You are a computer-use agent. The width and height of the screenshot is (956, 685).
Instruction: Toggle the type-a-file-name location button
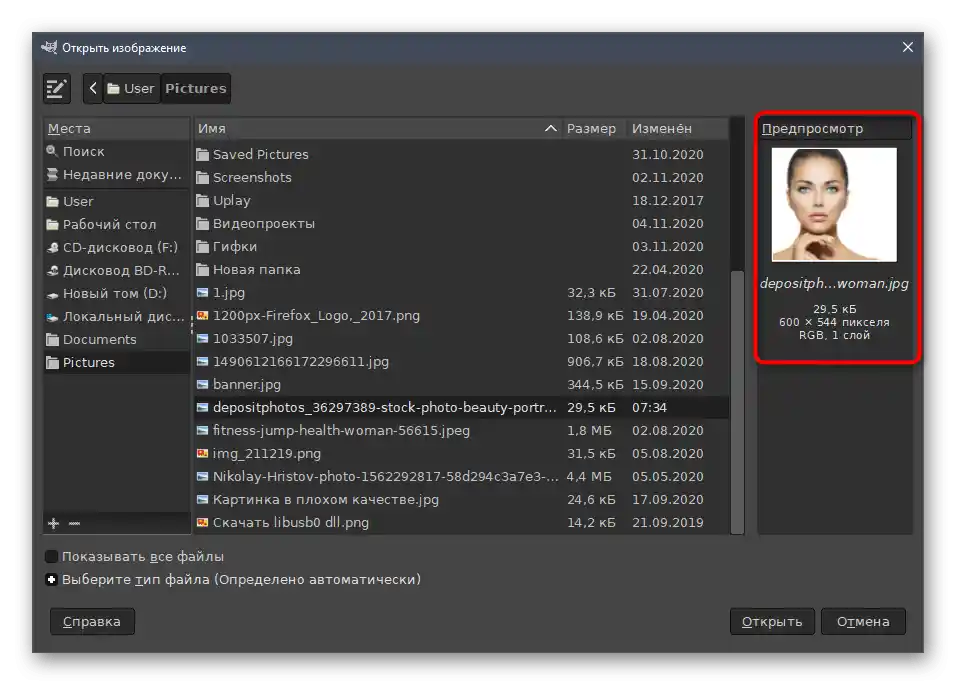click(x=57, y=88)
